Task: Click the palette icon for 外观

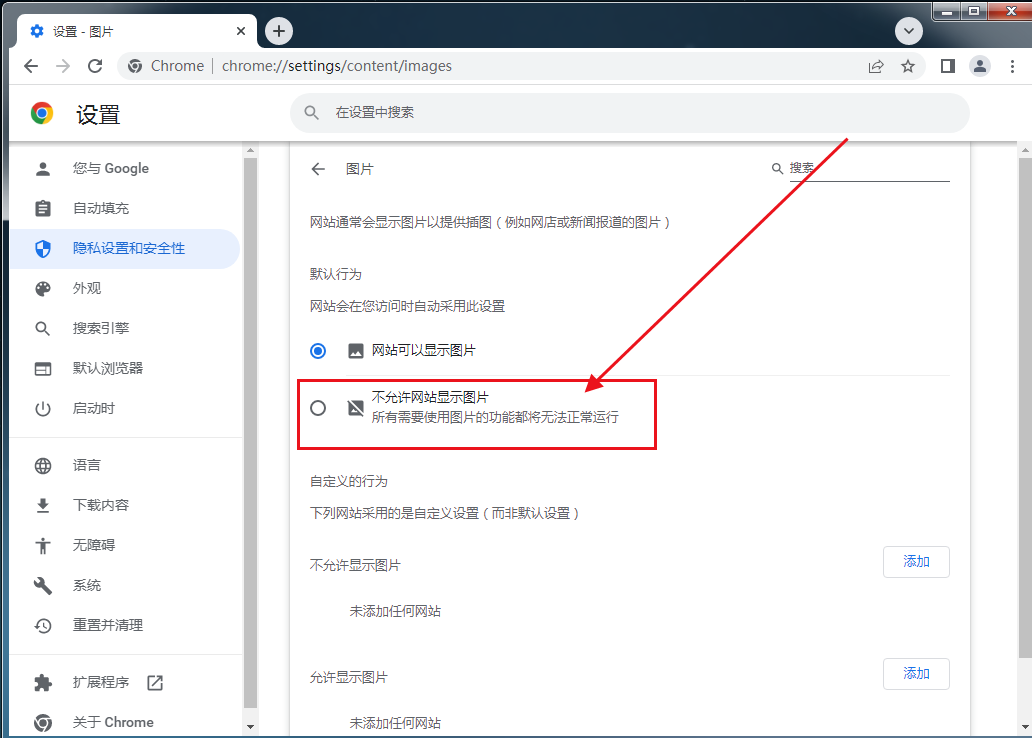Action: 43,288
